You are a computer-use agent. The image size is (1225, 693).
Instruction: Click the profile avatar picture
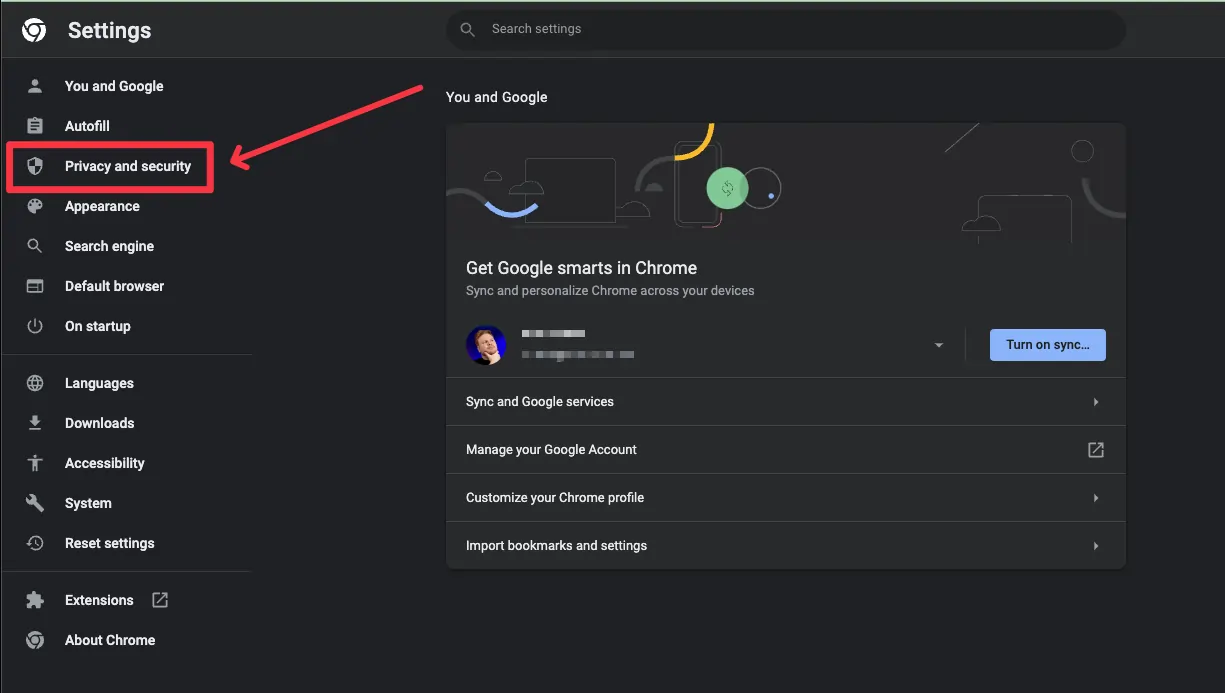486,345
